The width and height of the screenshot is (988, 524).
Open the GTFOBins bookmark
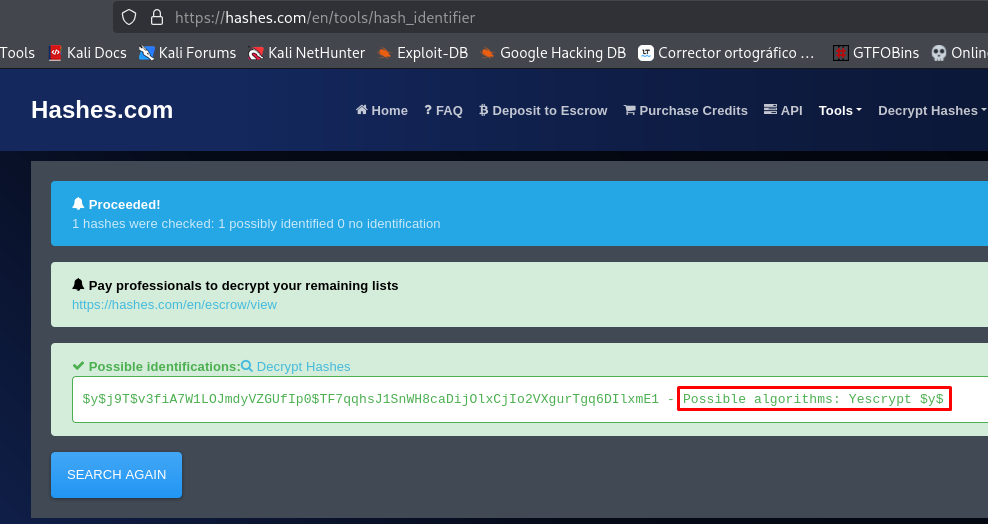876,53
